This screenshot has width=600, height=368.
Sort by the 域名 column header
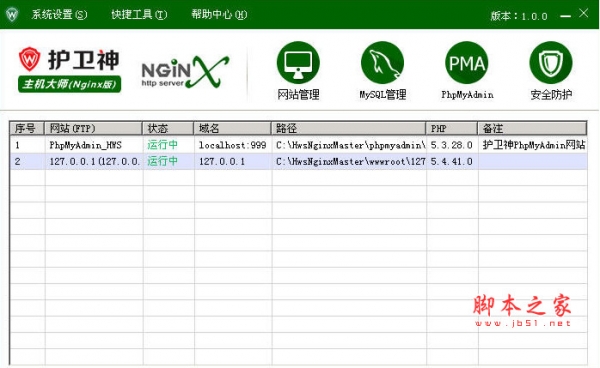(x=232, y=129)
